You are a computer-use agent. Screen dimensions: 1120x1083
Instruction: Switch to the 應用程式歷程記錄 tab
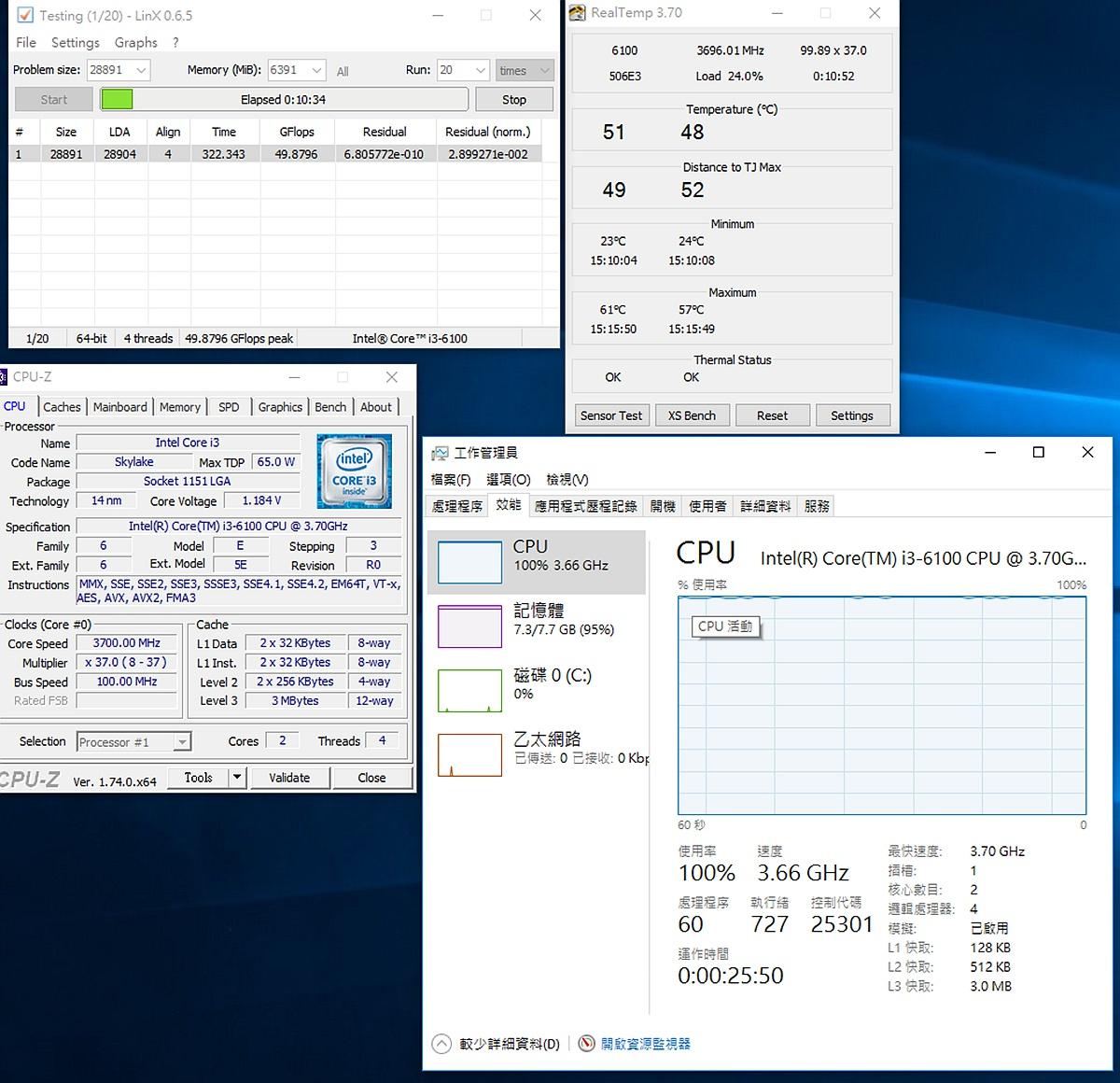point(585,506)
